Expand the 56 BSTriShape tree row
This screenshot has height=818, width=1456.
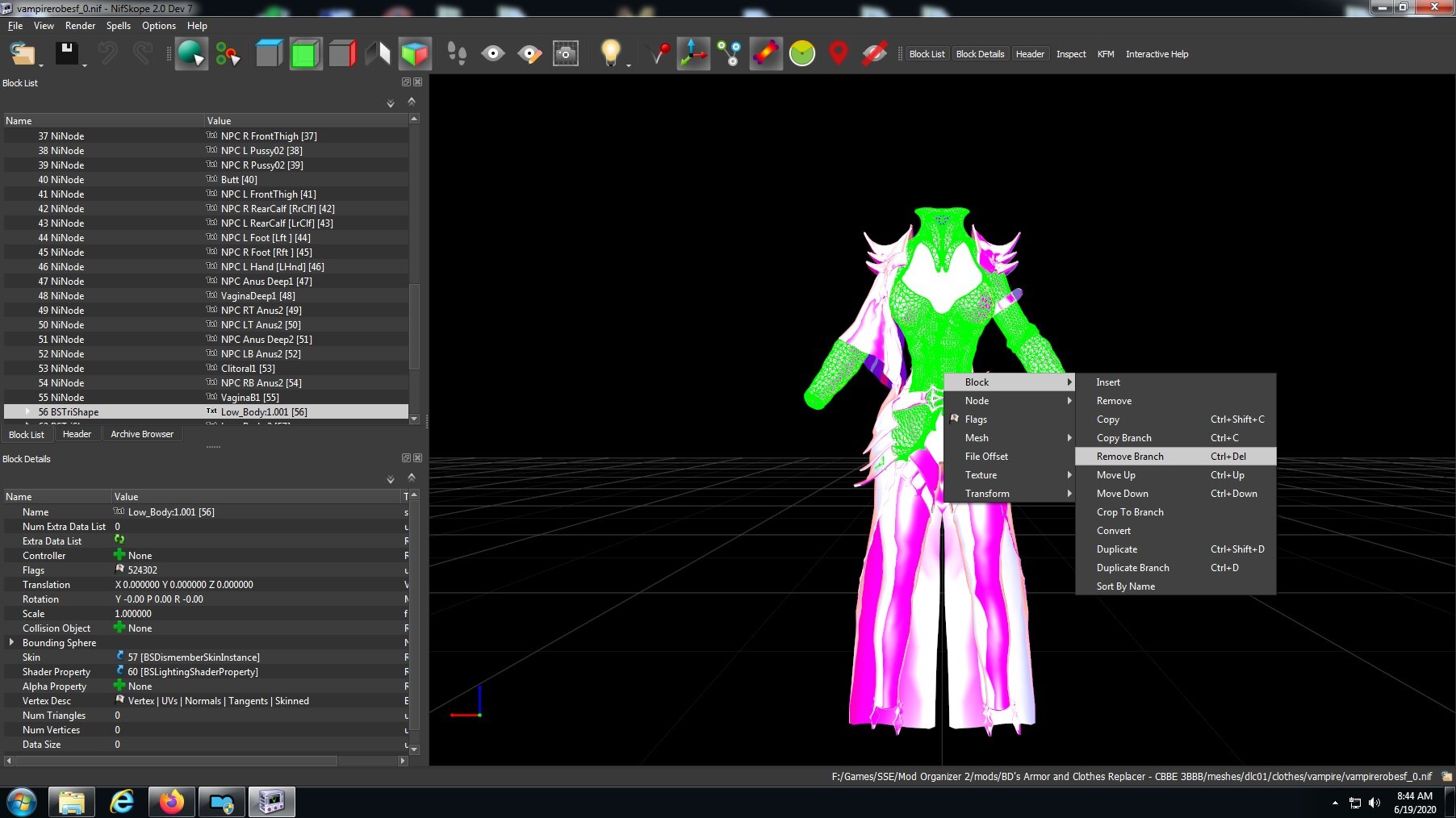(27, 411)
